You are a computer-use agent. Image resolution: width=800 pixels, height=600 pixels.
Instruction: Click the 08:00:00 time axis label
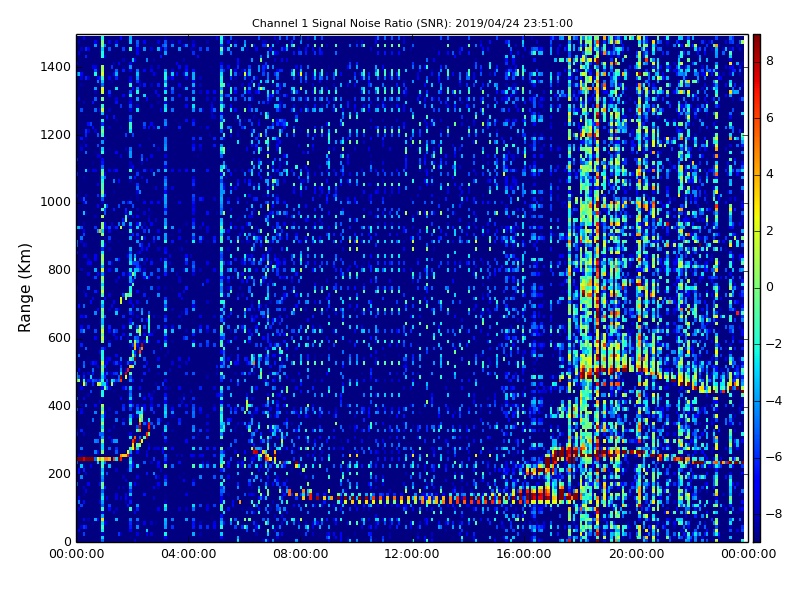tap(301, 554)
